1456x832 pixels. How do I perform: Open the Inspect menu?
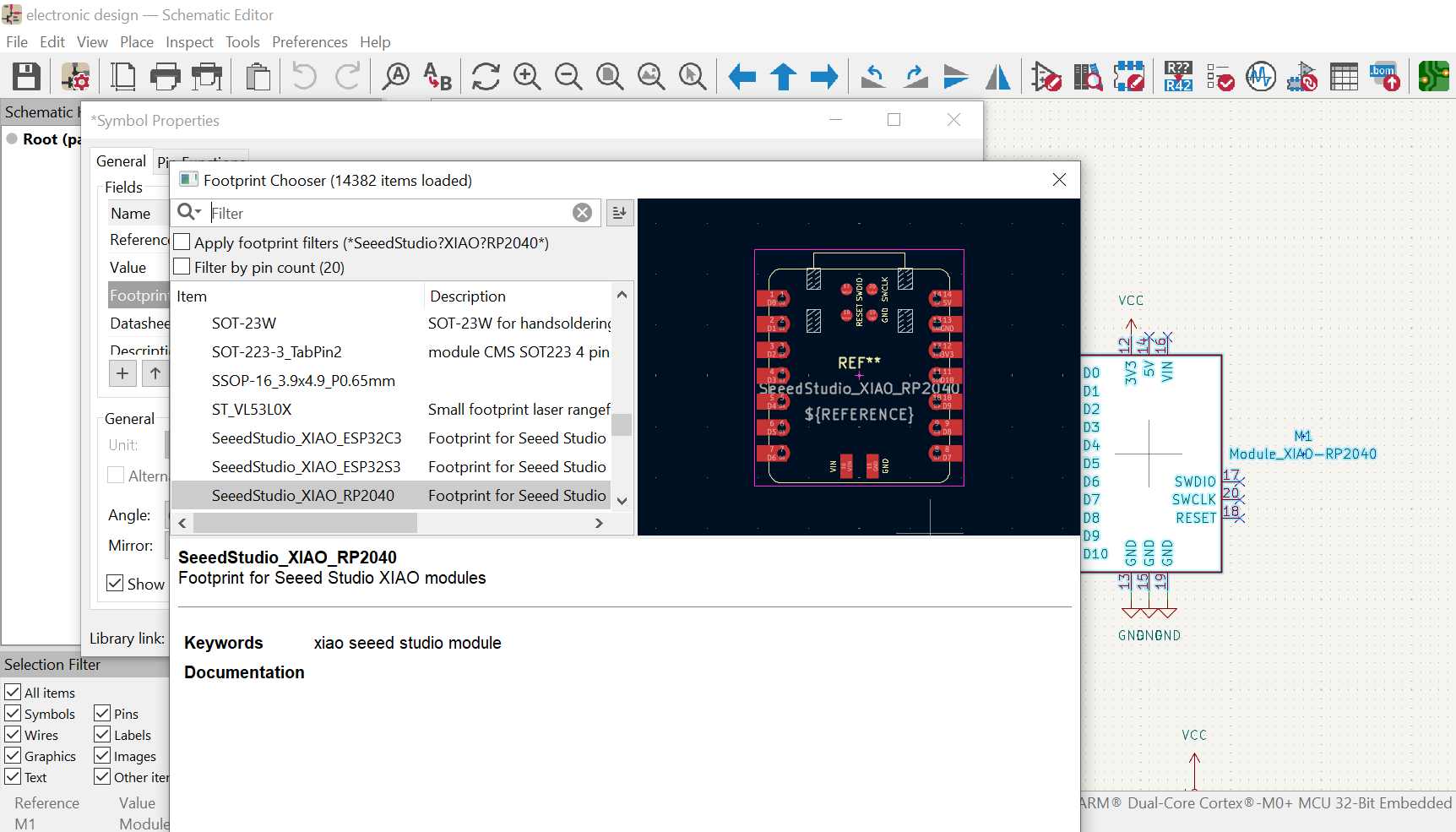click(x=189, y=42)
